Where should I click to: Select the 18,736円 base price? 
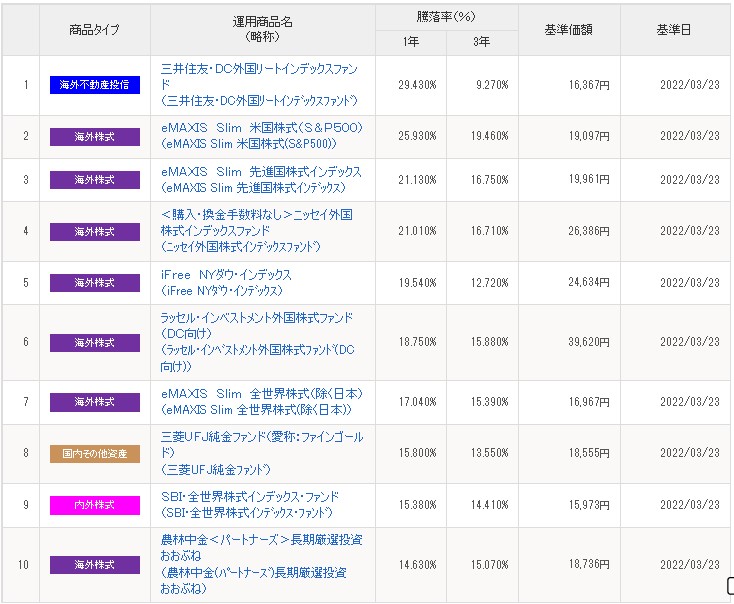tap(589, 564)
